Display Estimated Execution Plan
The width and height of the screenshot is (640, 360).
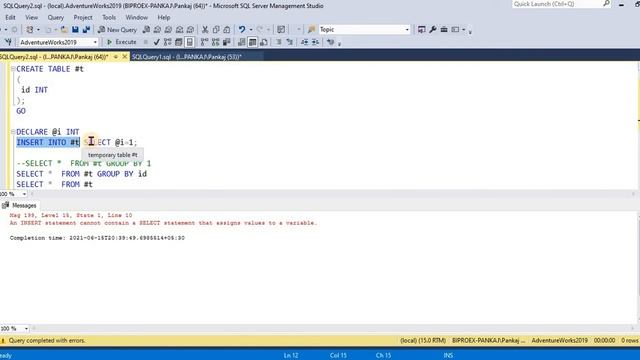coord(167,42)
